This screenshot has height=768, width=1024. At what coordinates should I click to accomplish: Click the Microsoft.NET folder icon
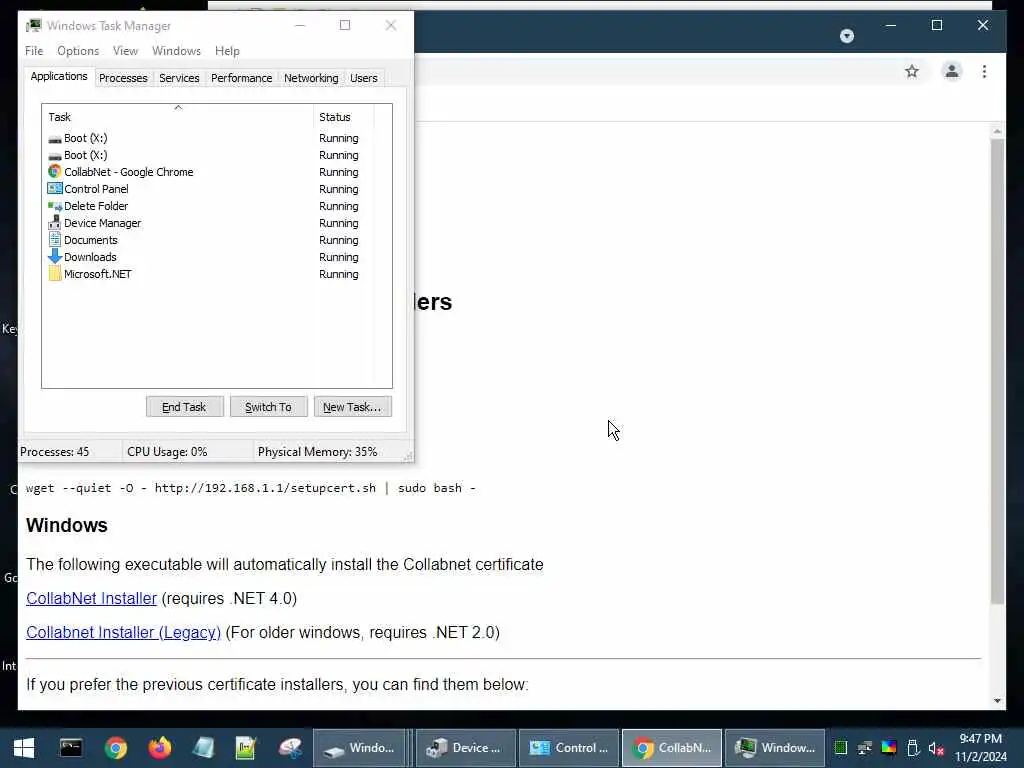55,274
